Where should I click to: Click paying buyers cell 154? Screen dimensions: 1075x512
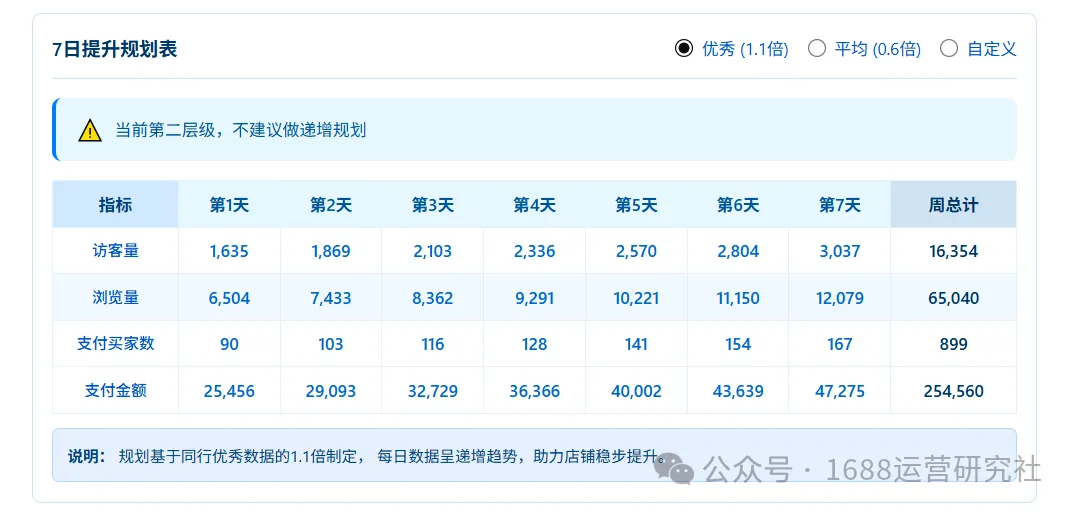[x=738, y=344]
